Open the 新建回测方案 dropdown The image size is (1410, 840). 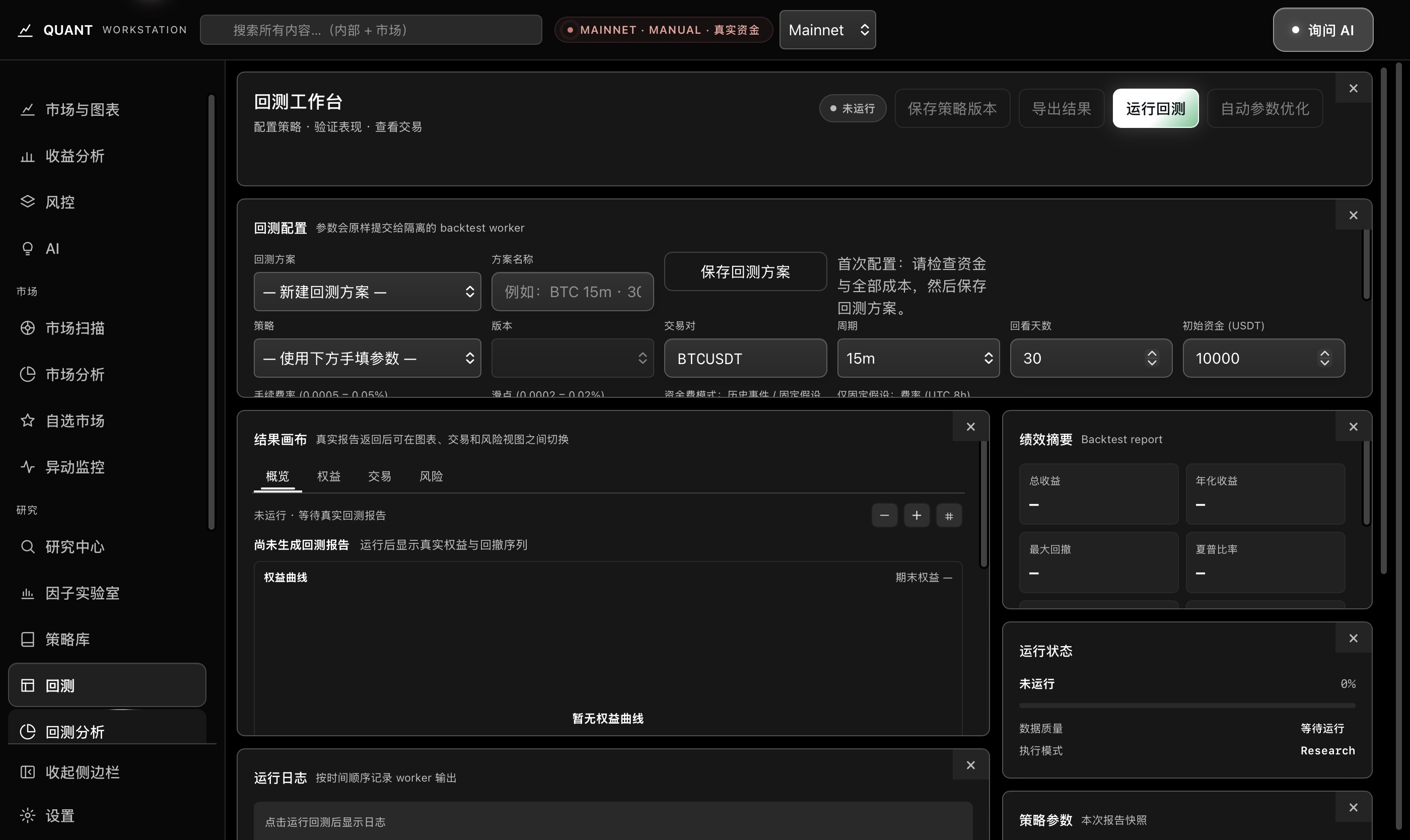click(x=368, y=292)
